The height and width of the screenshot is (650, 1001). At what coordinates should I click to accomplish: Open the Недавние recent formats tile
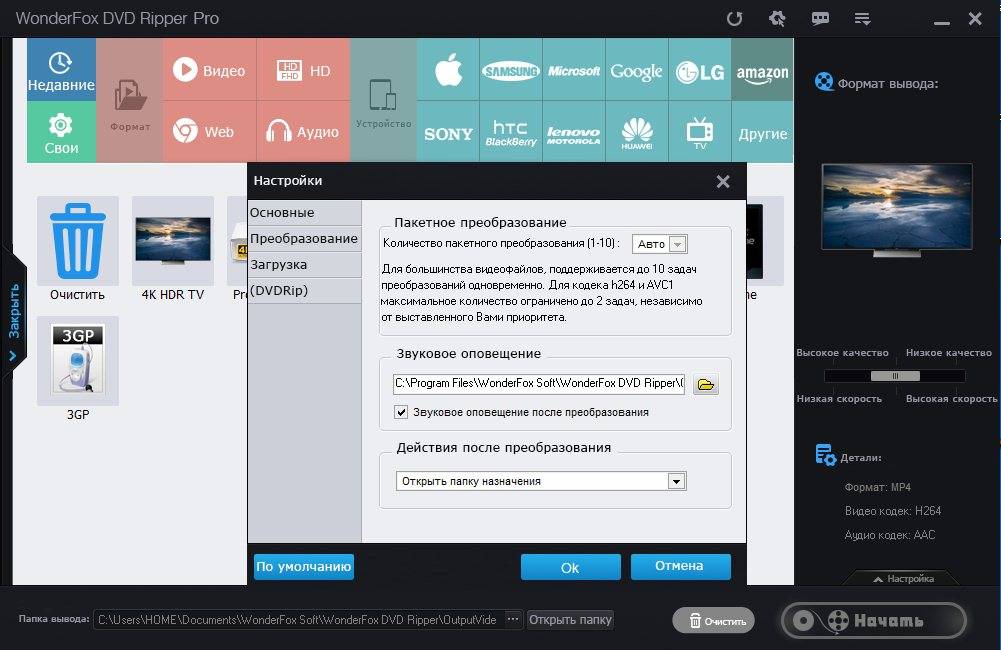click(61, 70)
